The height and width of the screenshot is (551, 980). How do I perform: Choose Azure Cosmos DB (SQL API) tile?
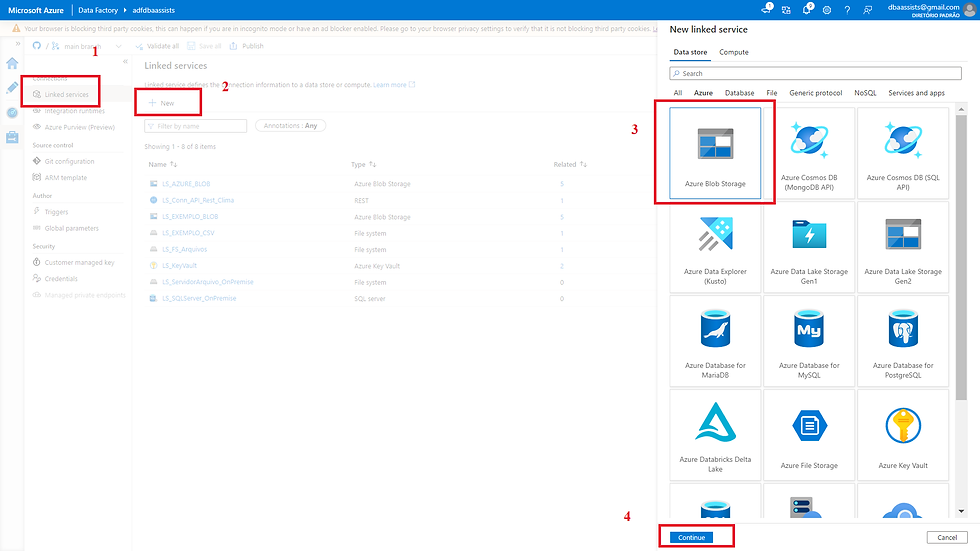click(902, 153)
